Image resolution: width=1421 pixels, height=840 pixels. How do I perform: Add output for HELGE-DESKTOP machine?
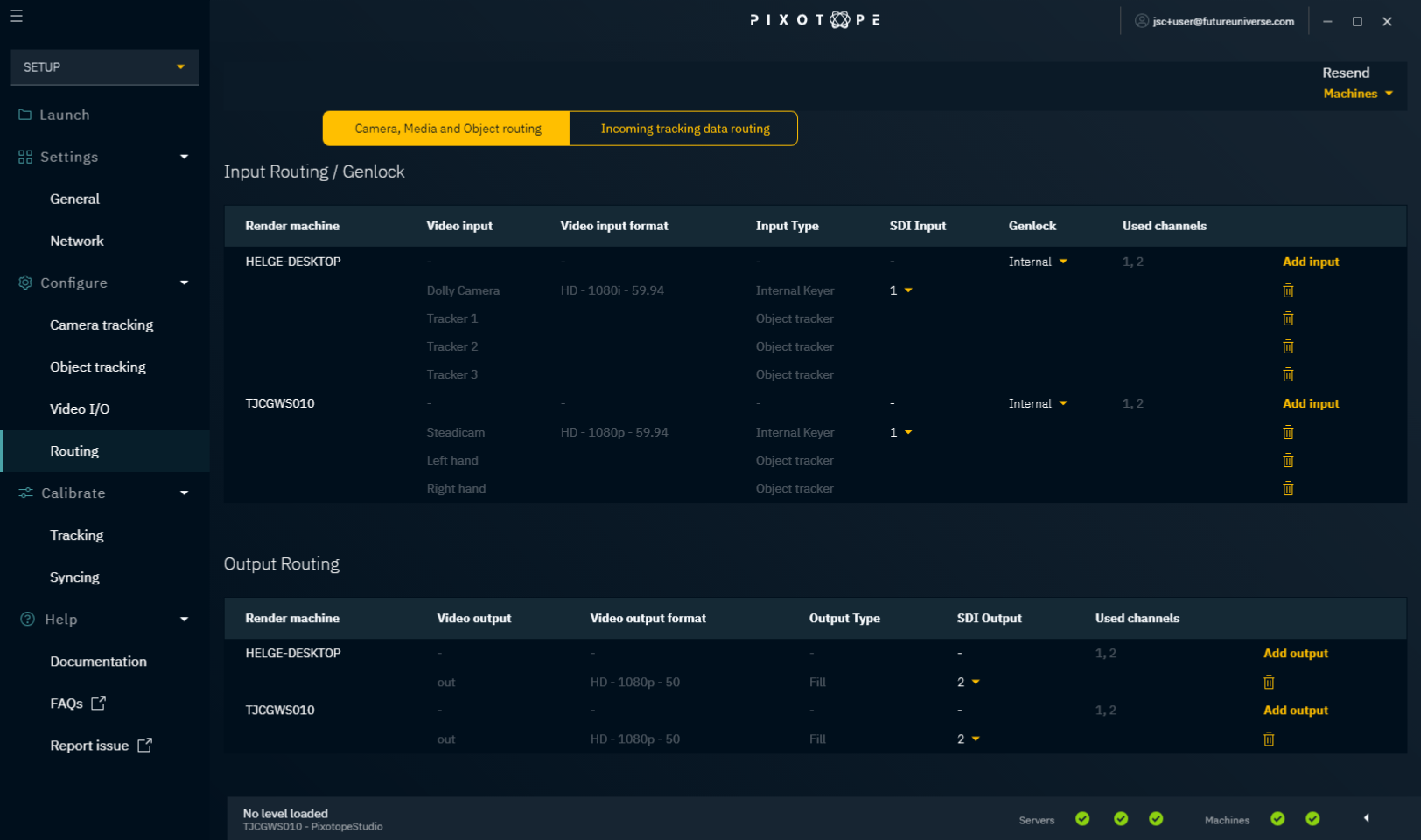[1295, 654]
